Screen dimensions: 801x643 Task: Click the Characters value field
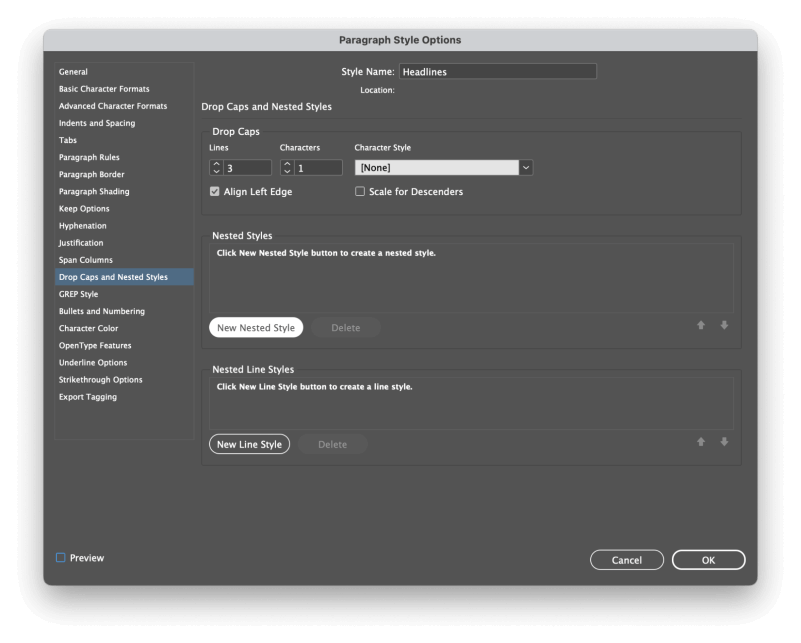pyautogui.click(x=318, y=168)
